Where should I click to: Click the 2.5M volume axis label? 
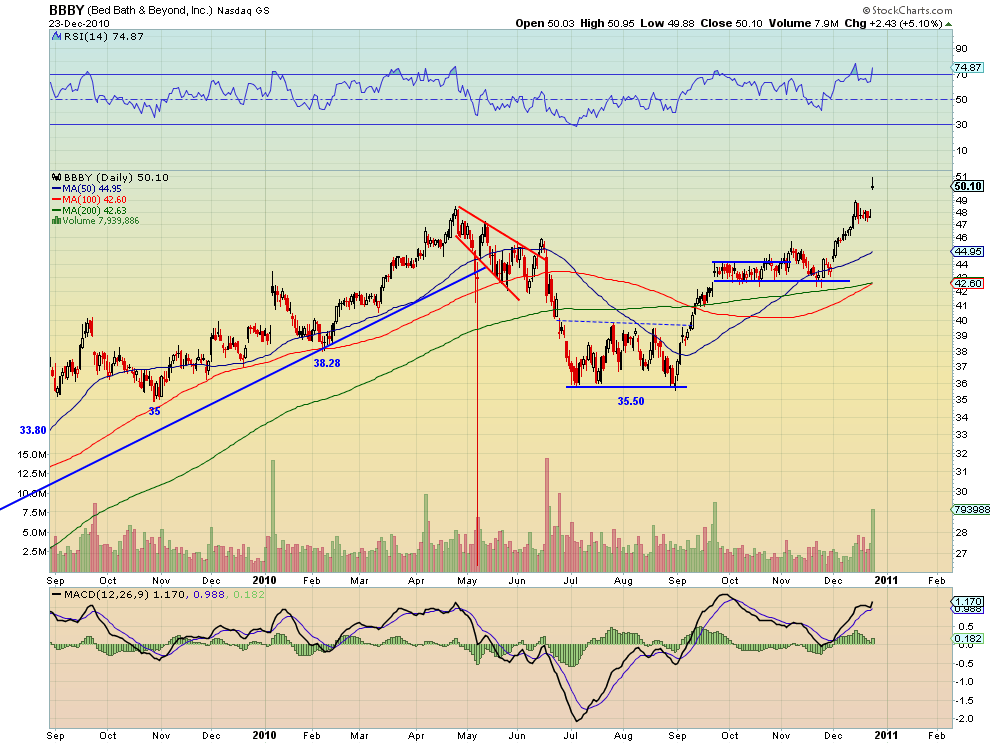click(x=35, y=551)
